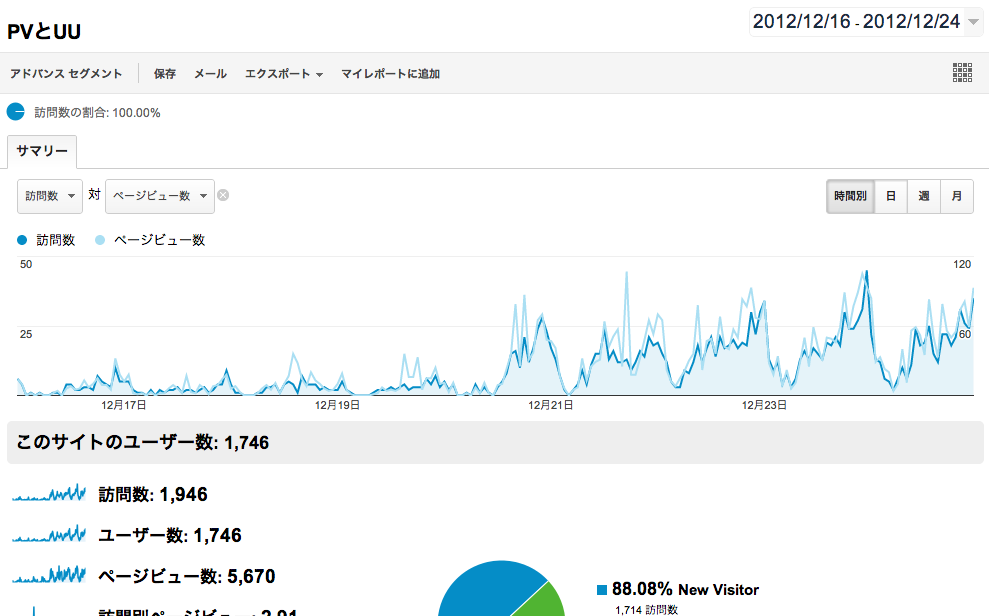Click the 12月23日 axis label
989x616 pixels.
pos(764,405)
